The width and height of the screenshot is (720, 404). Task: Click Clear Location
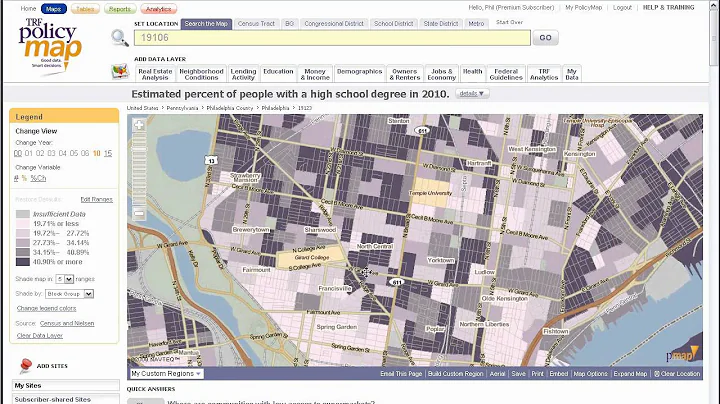[x=677, y=374]
